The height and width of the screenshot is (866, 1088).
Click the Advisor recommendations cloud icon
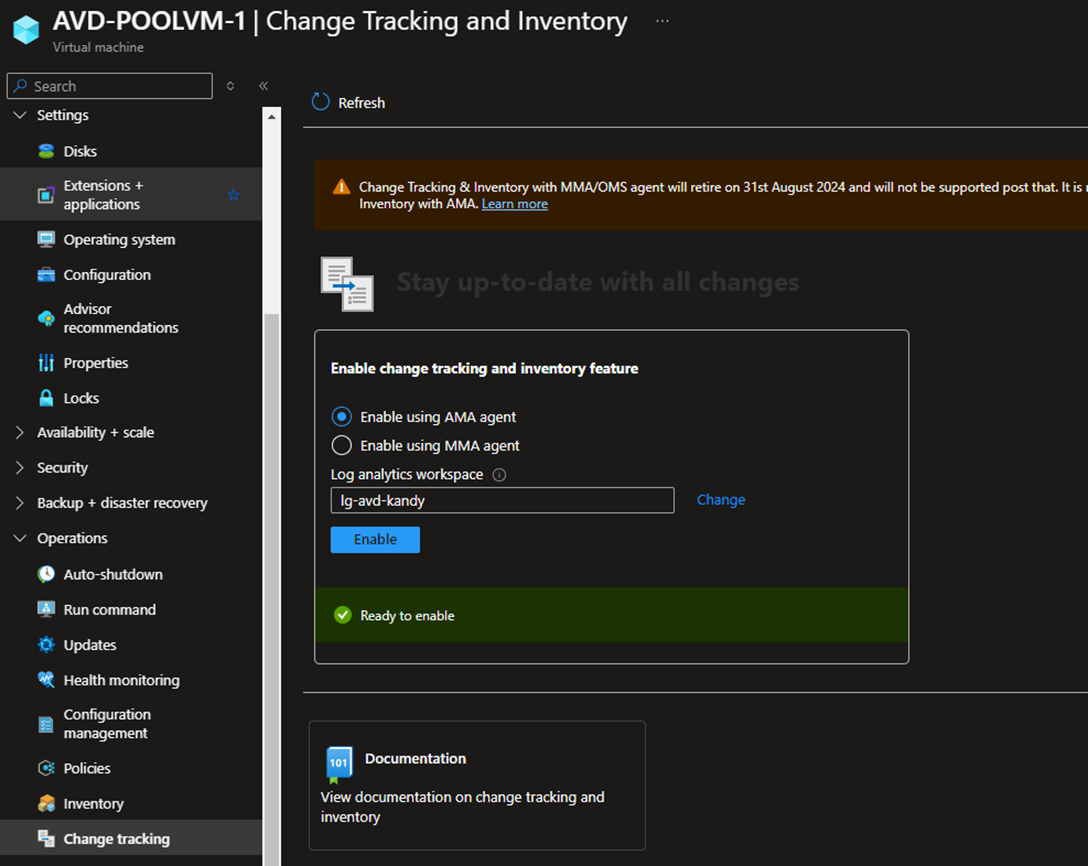click(x=46, y=319)
